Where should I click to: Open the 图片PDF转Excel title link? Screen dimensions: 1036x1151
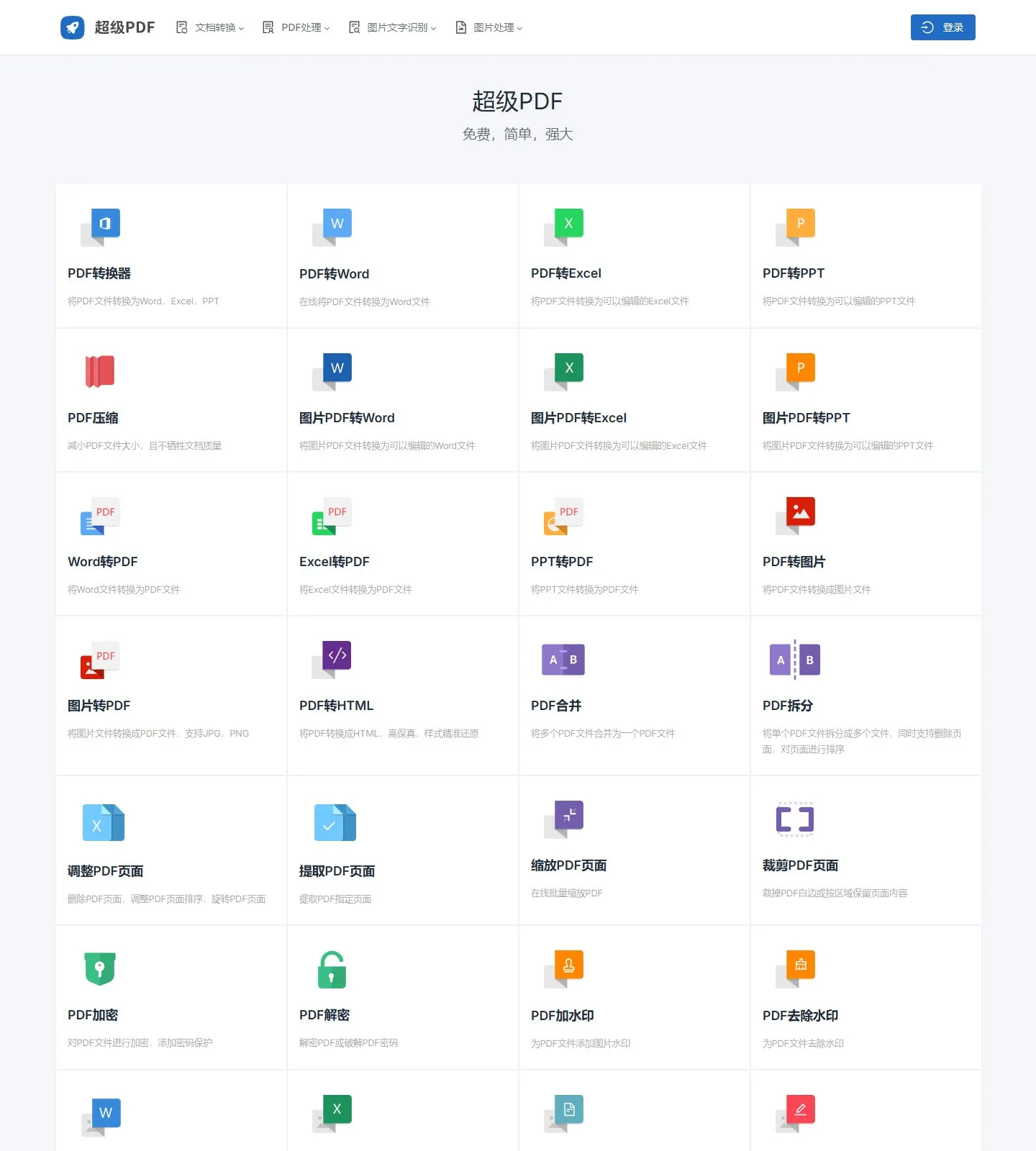(x=578, y=418)
